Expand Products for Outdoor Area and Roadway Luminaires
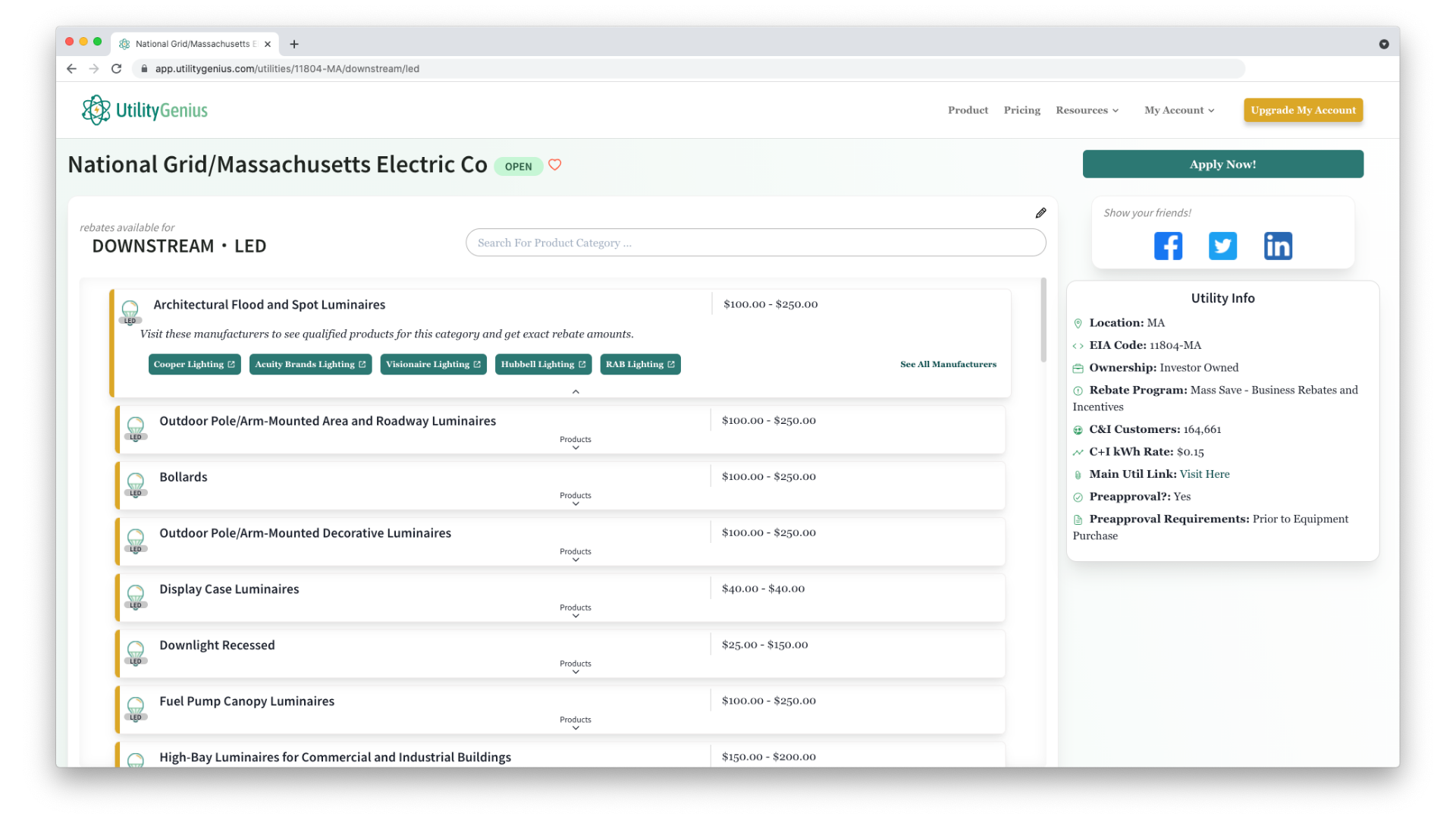This screenshot has height=819, width=1456. pos(576,443)
